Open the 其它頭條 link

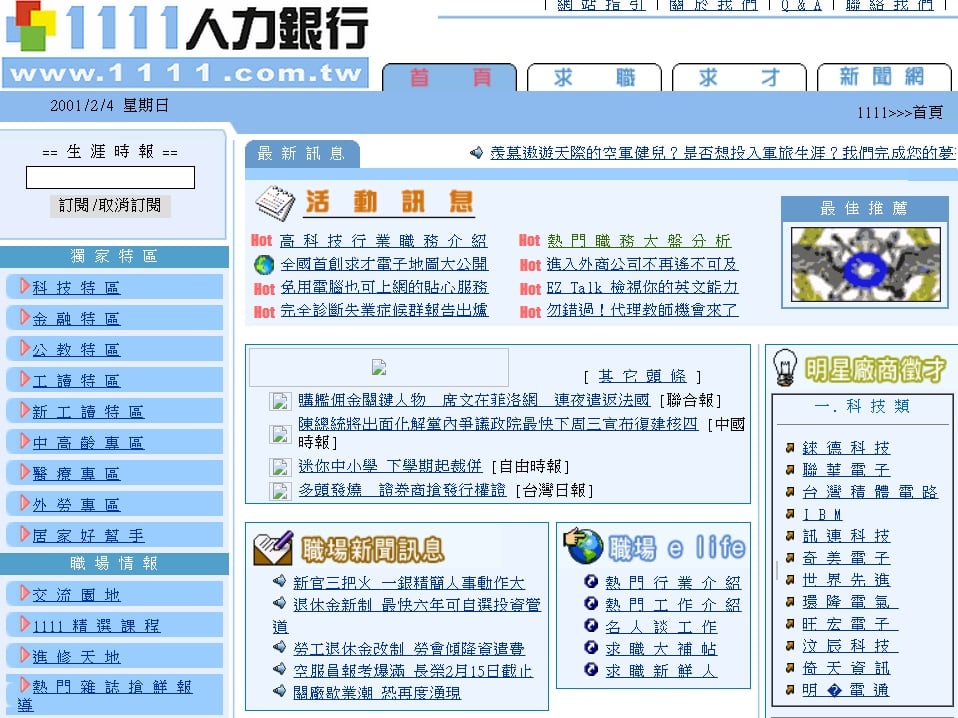643,376
